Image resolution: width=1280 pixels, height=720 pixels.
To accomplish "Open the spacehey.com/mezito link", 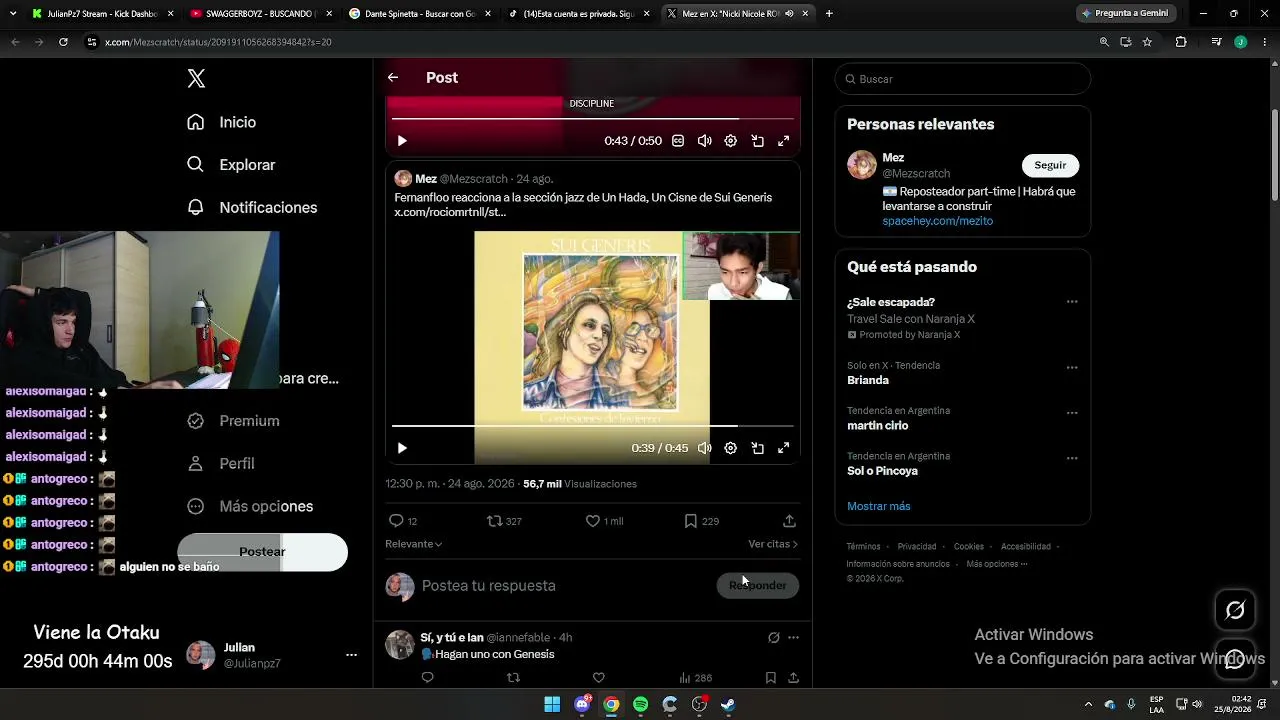I will (x=937, y=221).
